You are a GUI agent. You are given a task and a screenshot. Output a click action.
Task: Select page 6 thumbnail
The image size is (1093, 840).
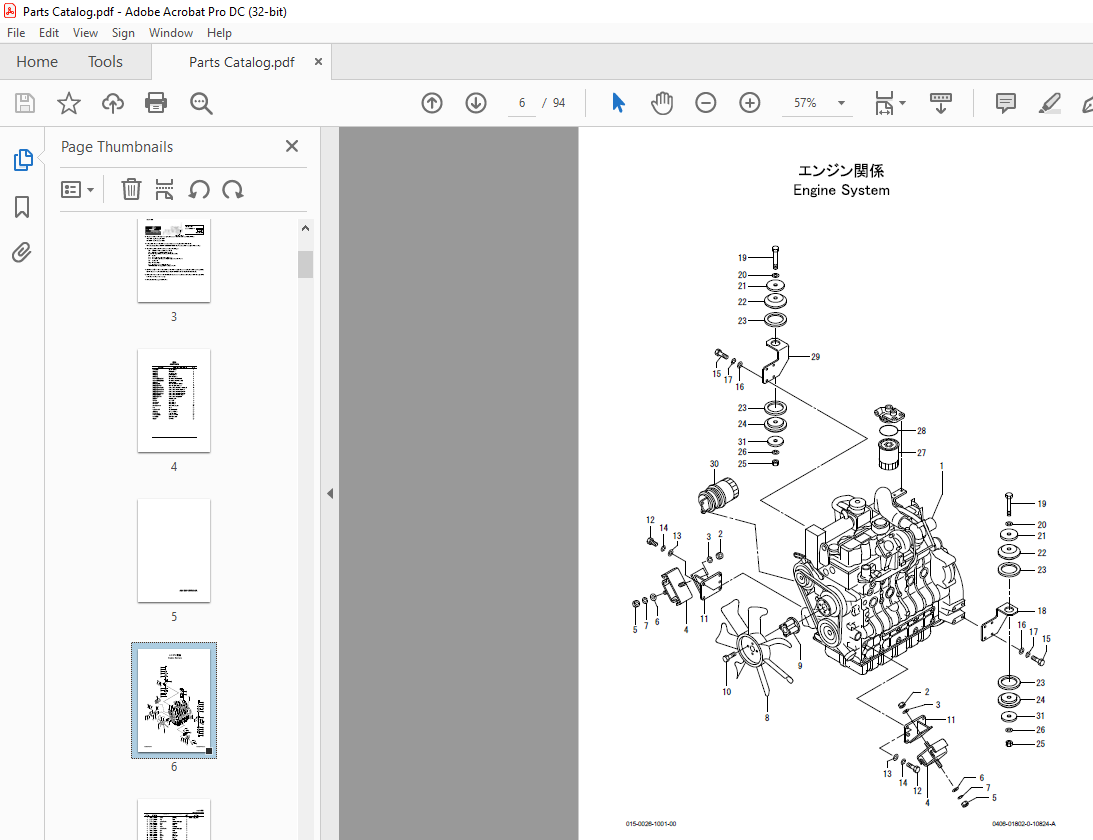point(174,701)
